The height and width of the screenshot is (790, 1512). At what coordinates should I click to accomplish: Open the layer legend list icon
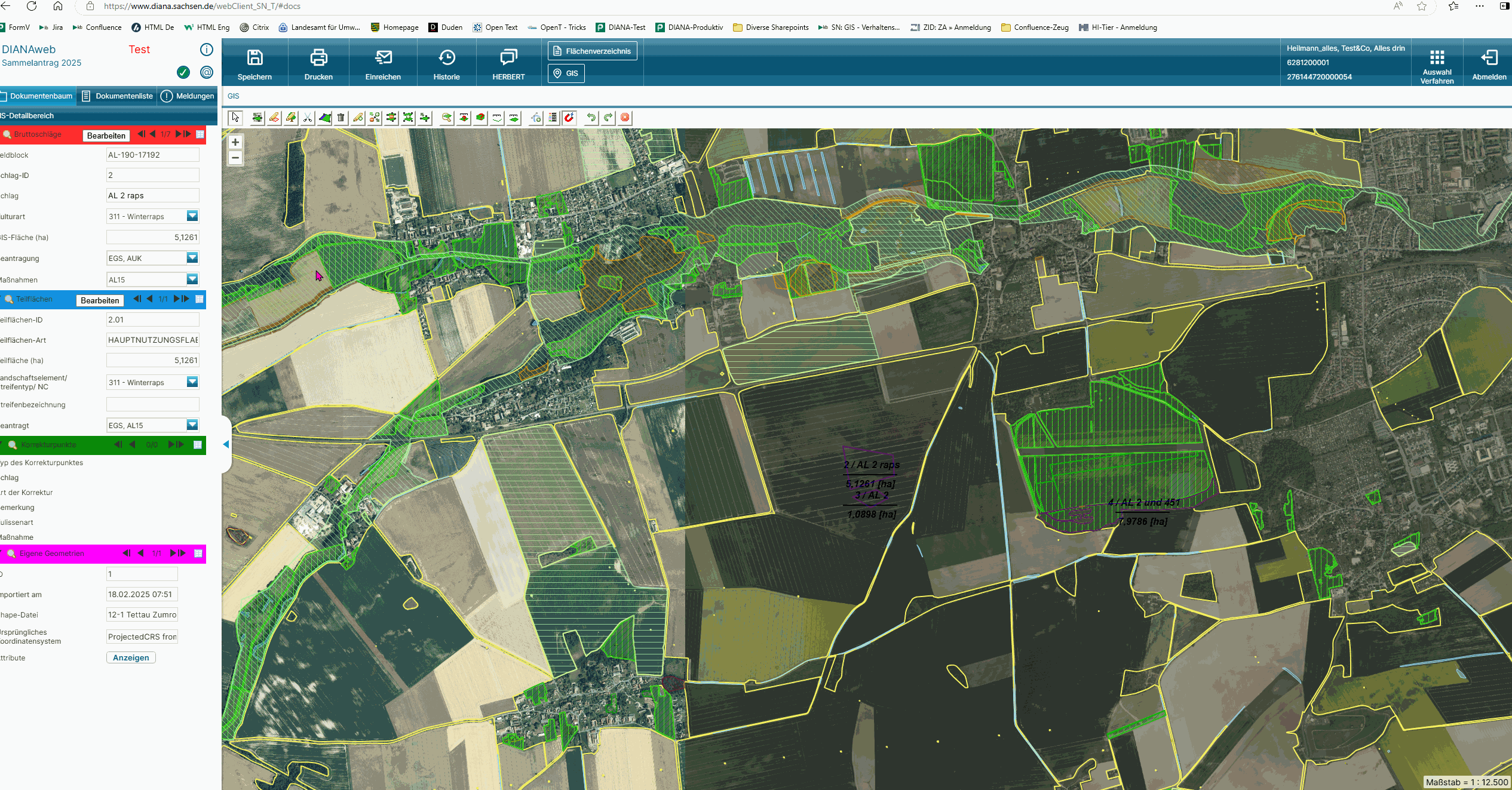tap(553, 118)
